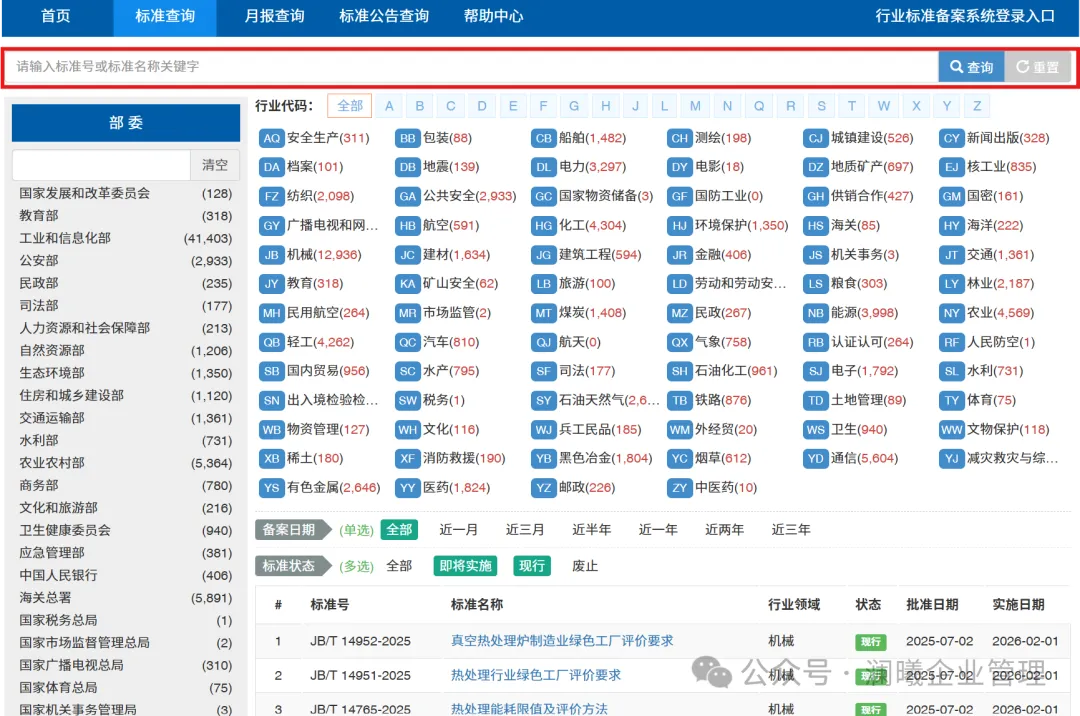Open standard 真空热处理炉制造业绿色工厂评价要求
This screenshot has width=1080, height=716.
point(562,641)
